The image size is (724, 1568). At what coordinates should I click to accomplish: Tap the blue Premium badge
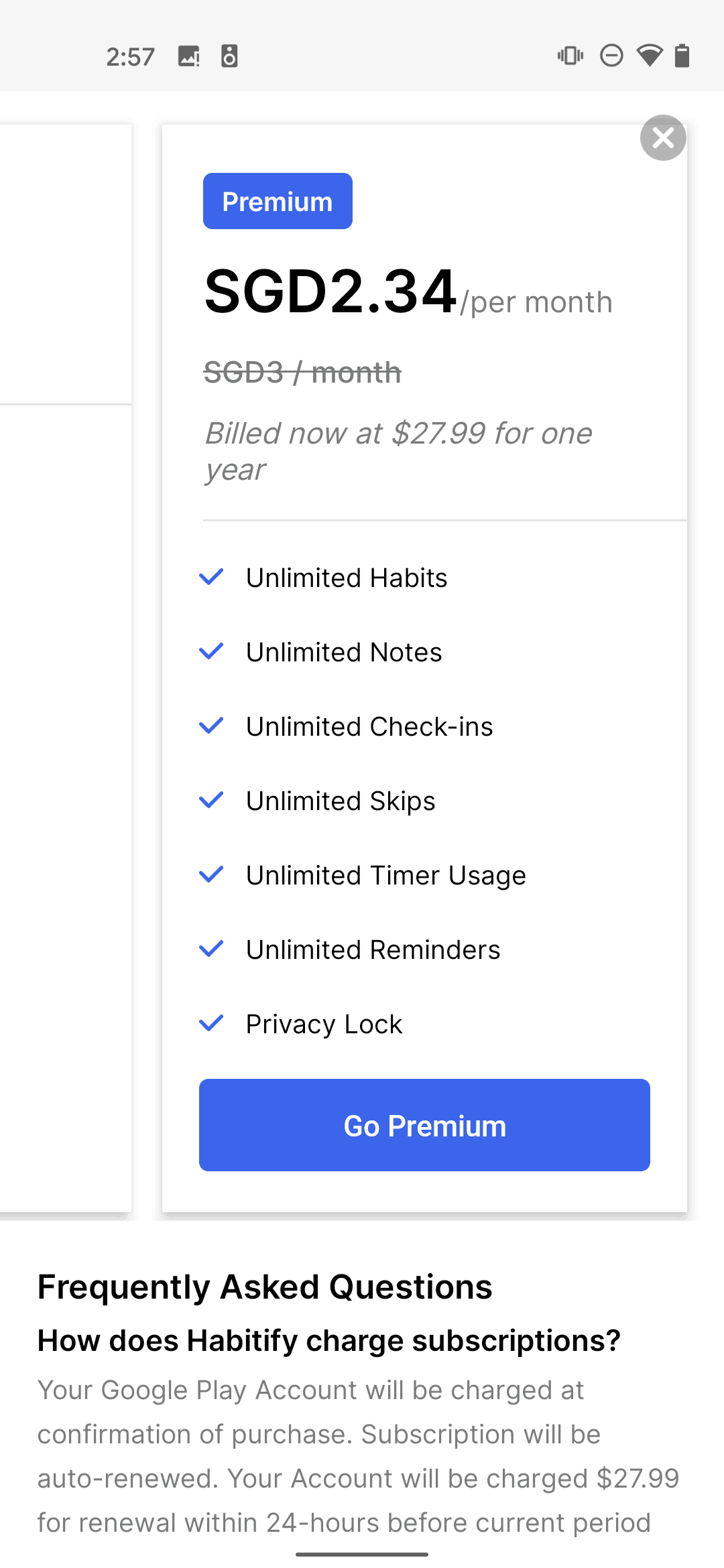coord(278,201)
